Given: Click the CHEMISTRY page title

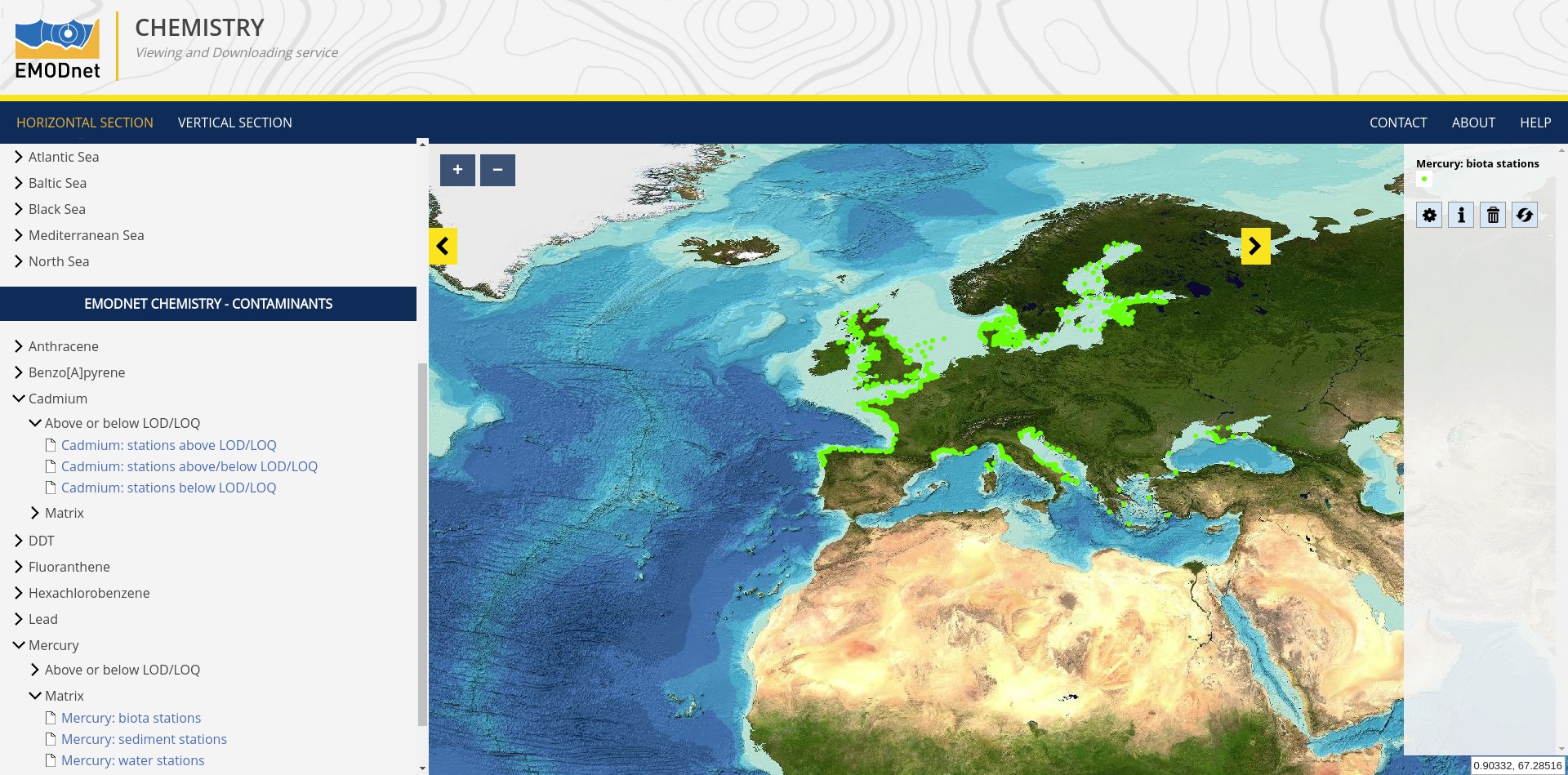Looking at the screenshot, I should (200, 28).
